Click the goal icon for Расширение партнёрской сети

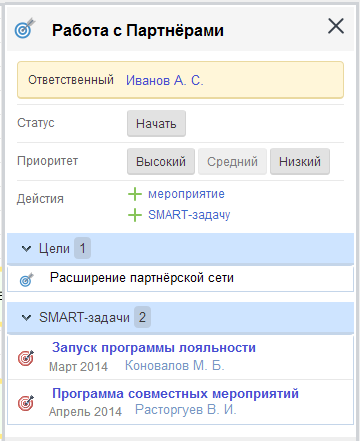click(x=26, y=280)
